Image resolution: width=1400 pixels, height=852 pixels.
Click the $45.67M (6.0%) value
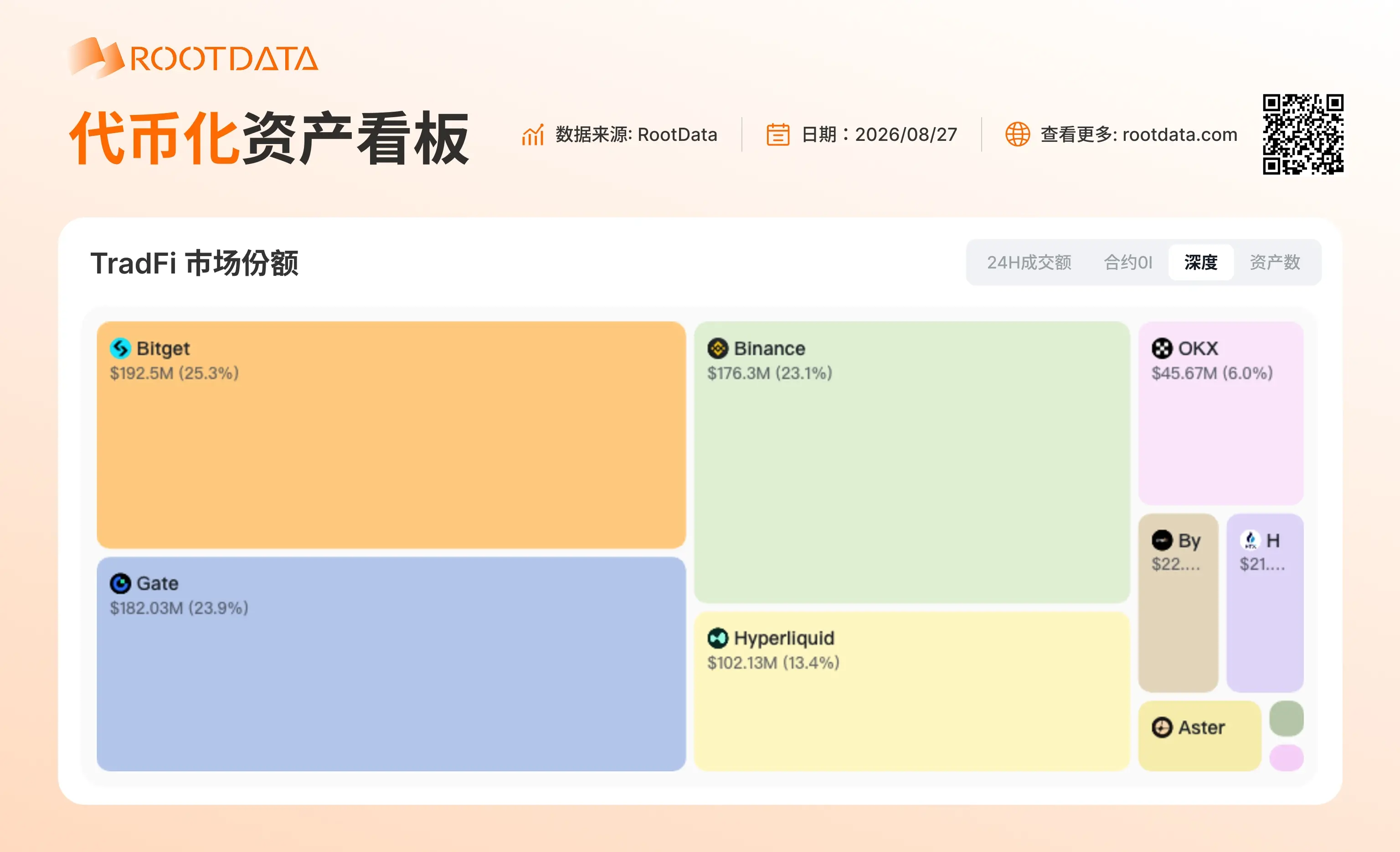tap(1212, 373)
